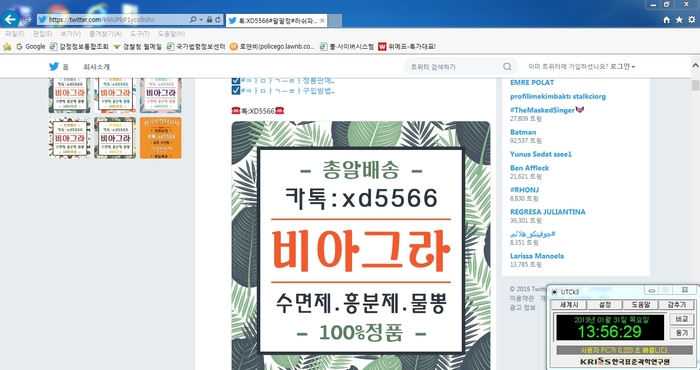
Task: Open the favorites star icon
Action: click(679, 20)
